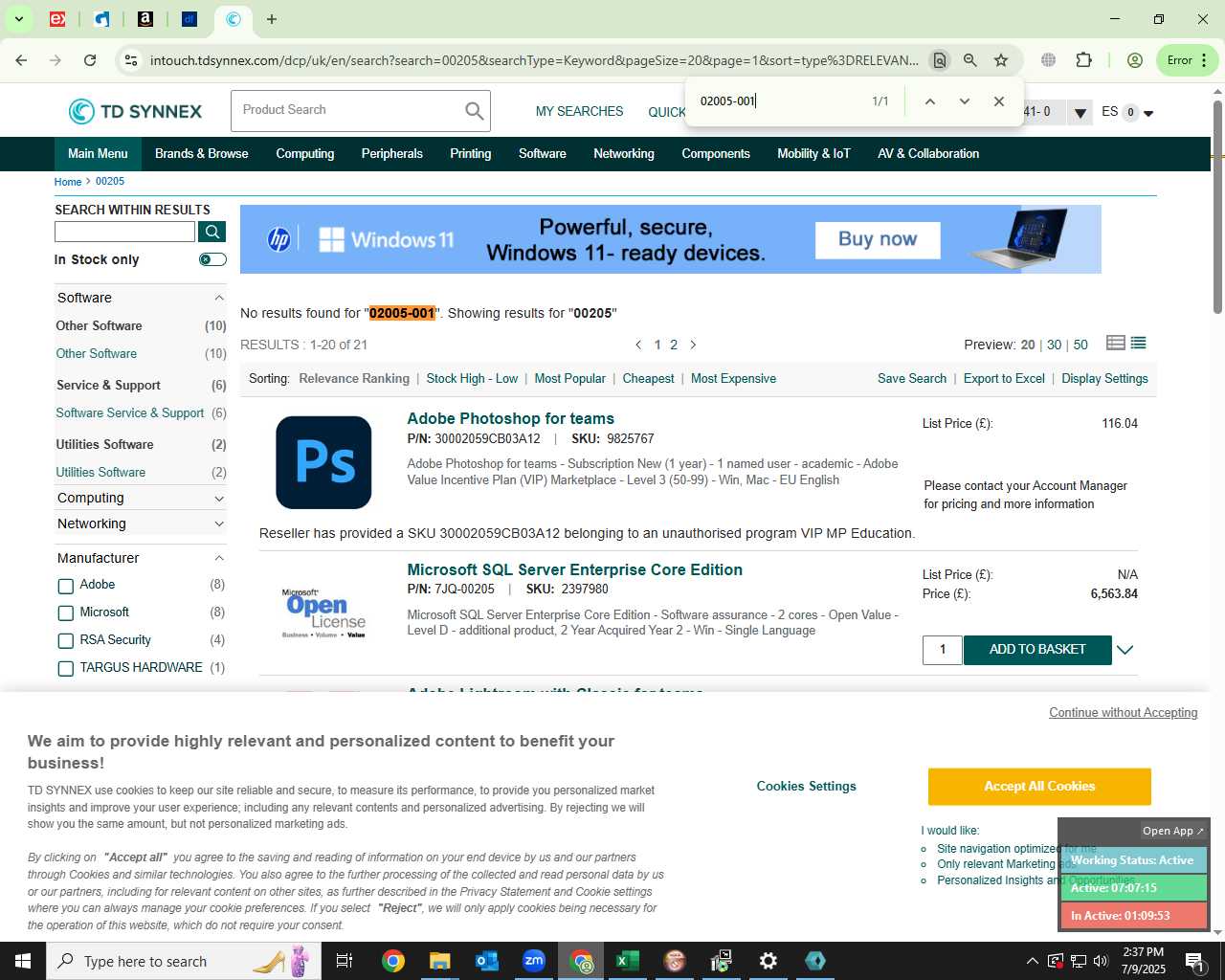
Task: Click the quantity field for SQL Server
Action: tap(943, 650)
